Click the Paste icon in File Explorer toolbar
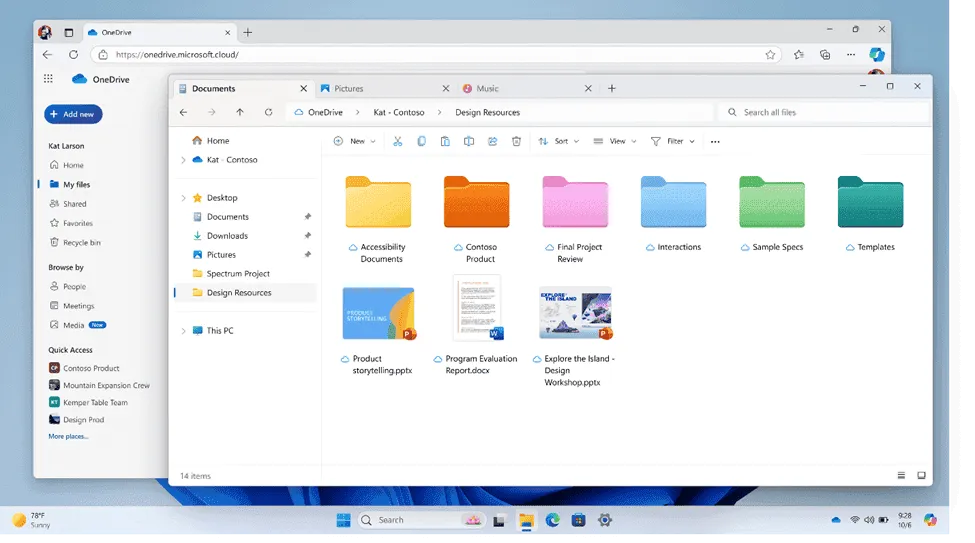975x543 pixels. pos(445,141)
